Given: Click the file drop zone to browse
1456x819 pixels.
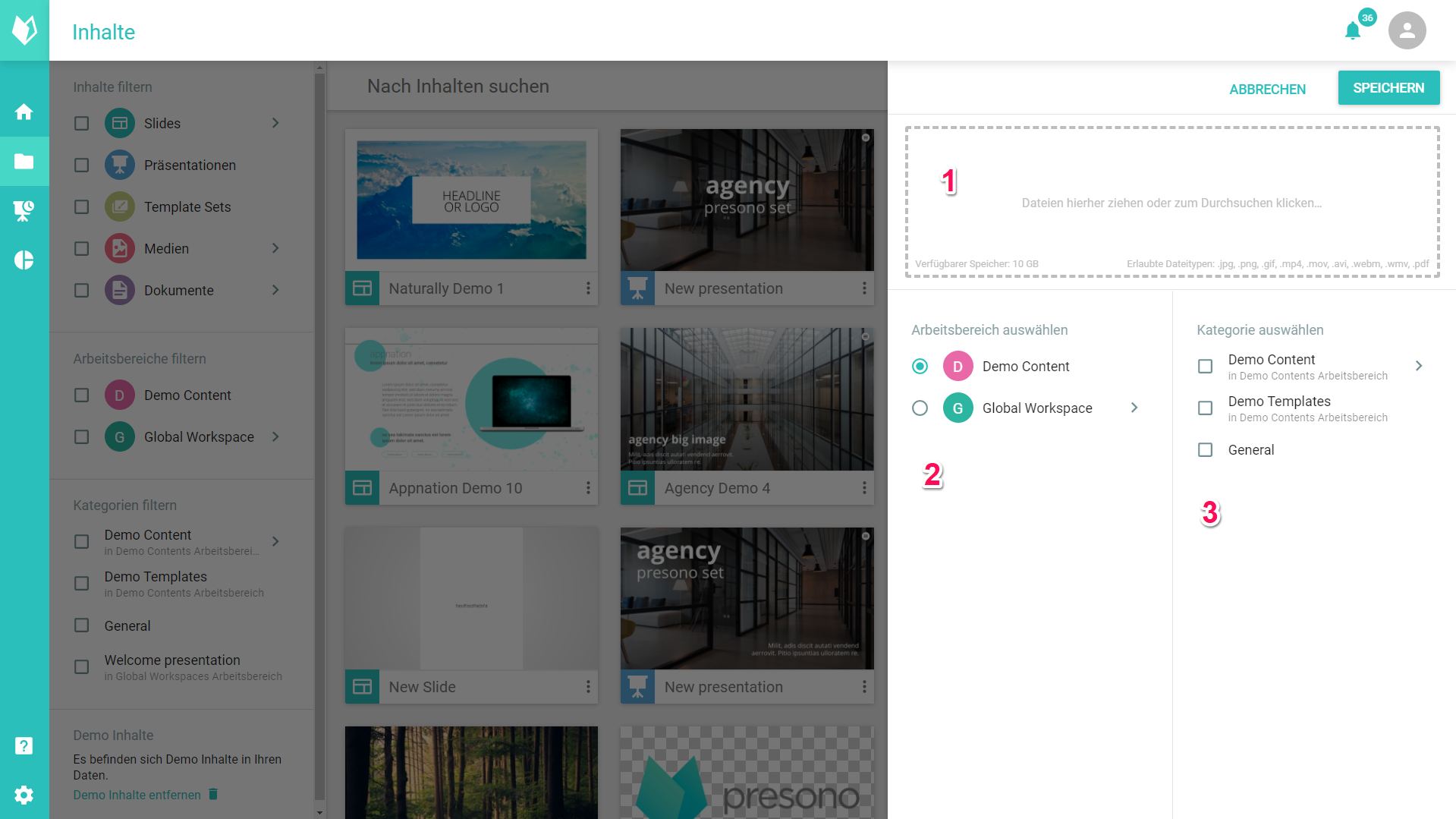Looking at the screenshot, I should pyautogui.click(x=1171, y=202).
